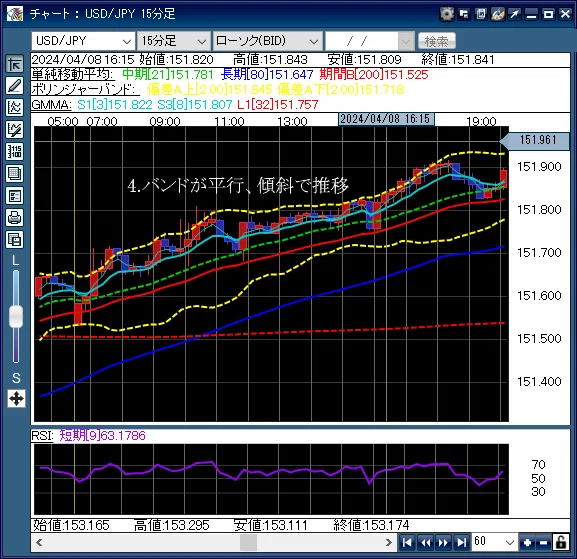Viewport: 577px width, 559px height.
Task: Fast-forward chart with double-right arrows
Action: coord(443,542)
